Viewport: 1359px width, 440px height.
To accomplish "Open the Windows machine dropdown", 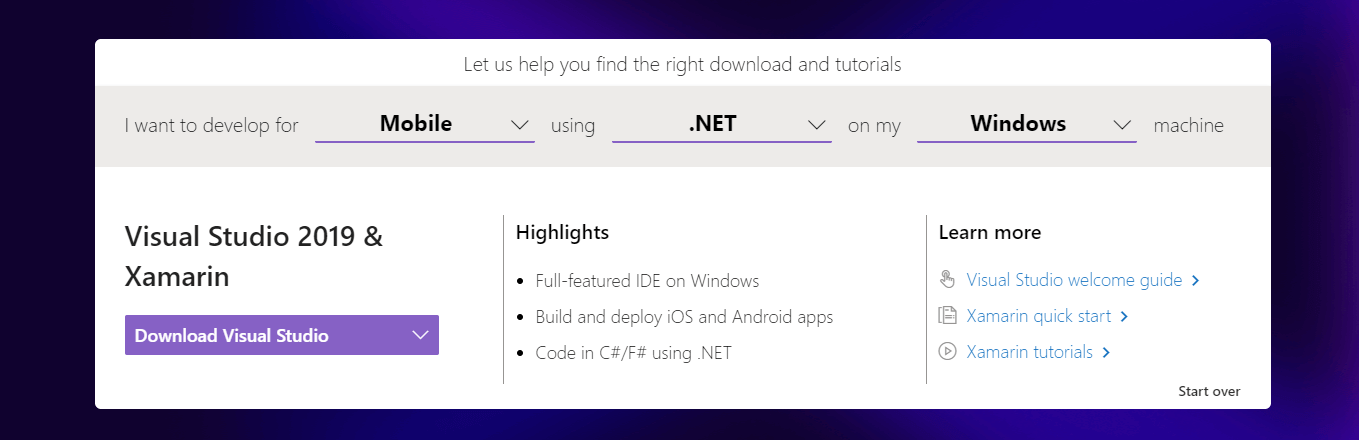I will tap(1027, 125).
